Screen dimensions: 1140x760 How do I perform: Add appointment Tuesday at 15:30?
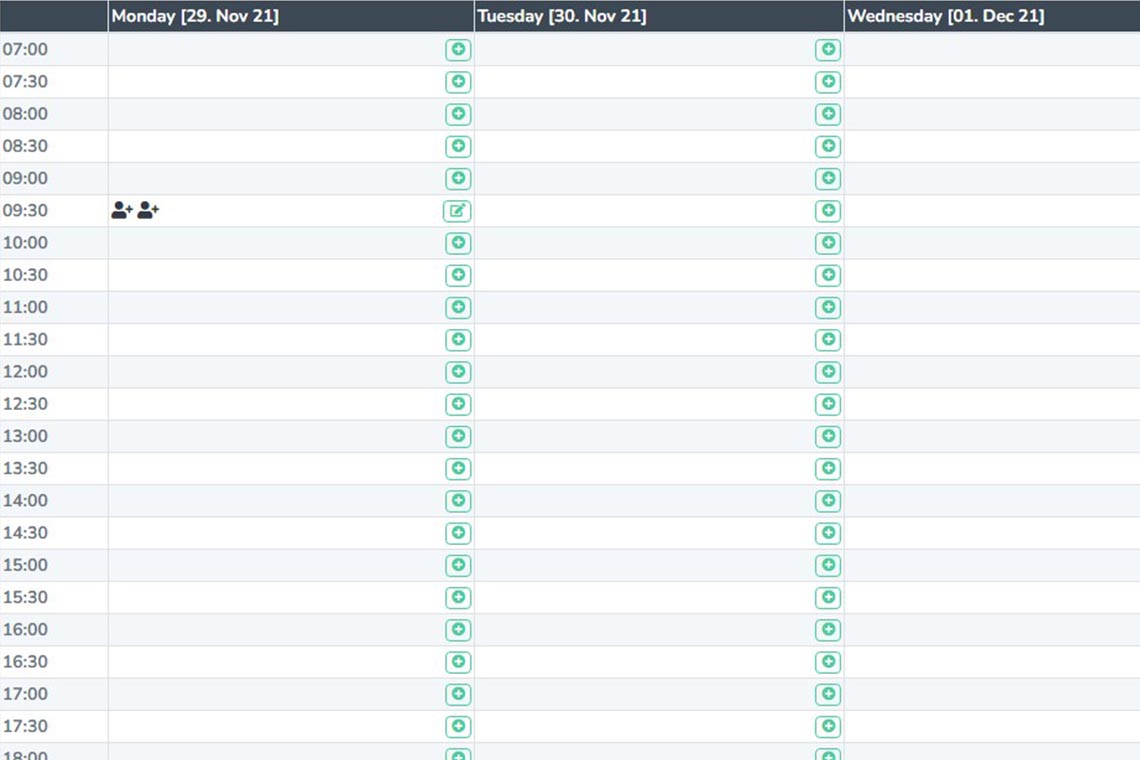tap(828, 597)
